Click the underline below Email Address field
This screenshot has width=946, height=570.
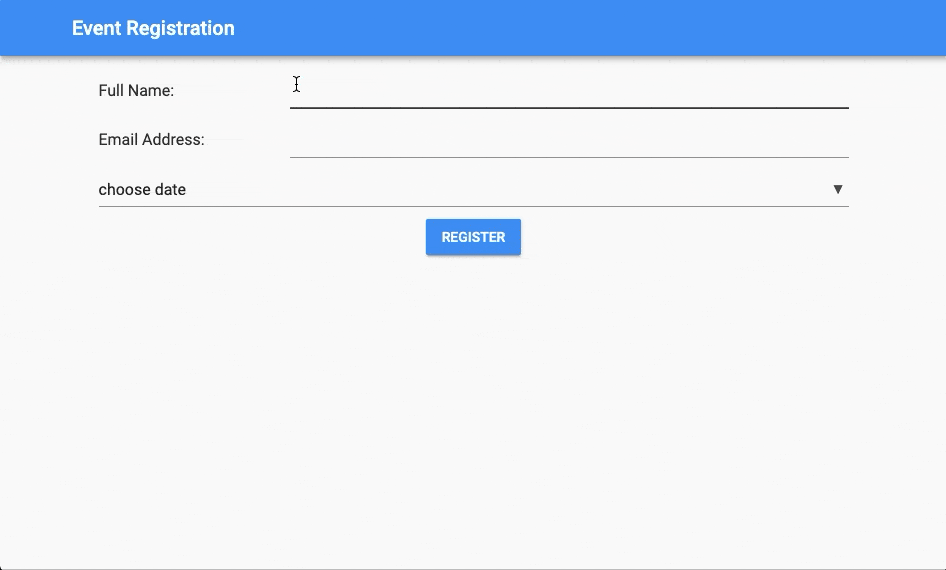point(568,156)
